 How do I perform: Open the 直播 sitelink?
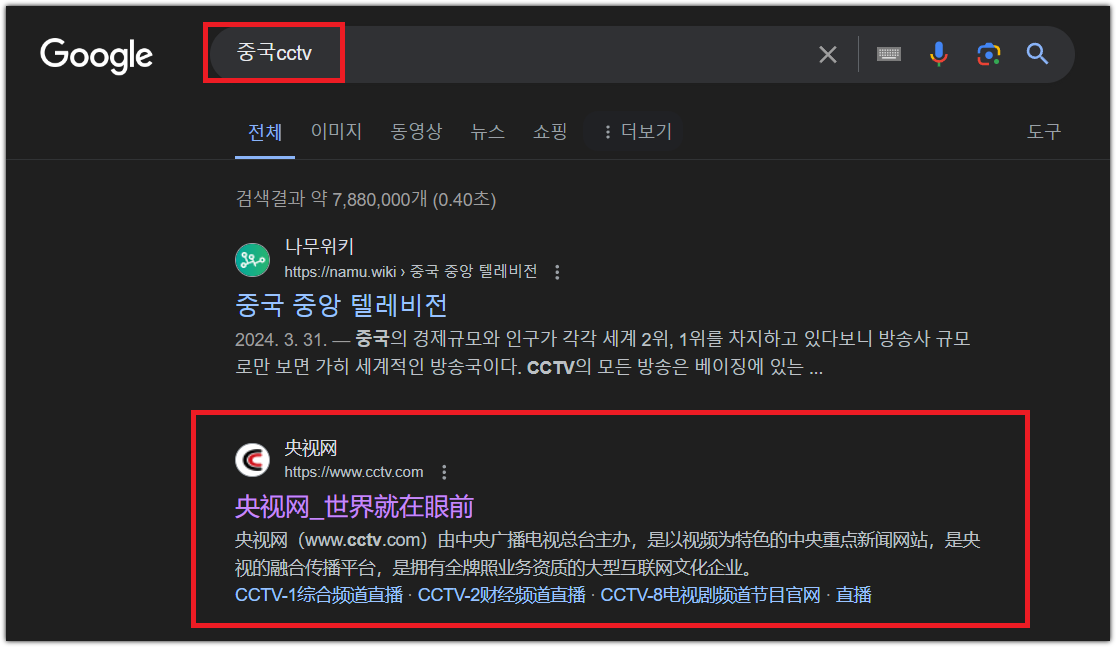(x=853, y=595)
